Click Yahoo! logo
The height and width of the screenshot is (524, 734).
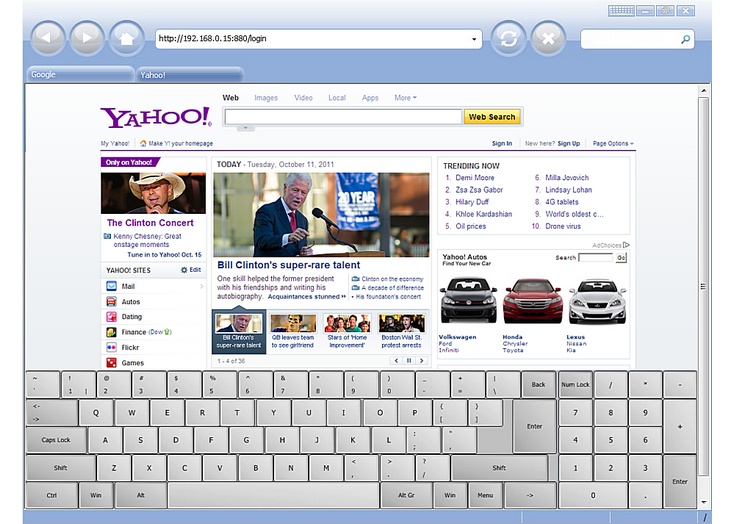[x=156, y=117]
